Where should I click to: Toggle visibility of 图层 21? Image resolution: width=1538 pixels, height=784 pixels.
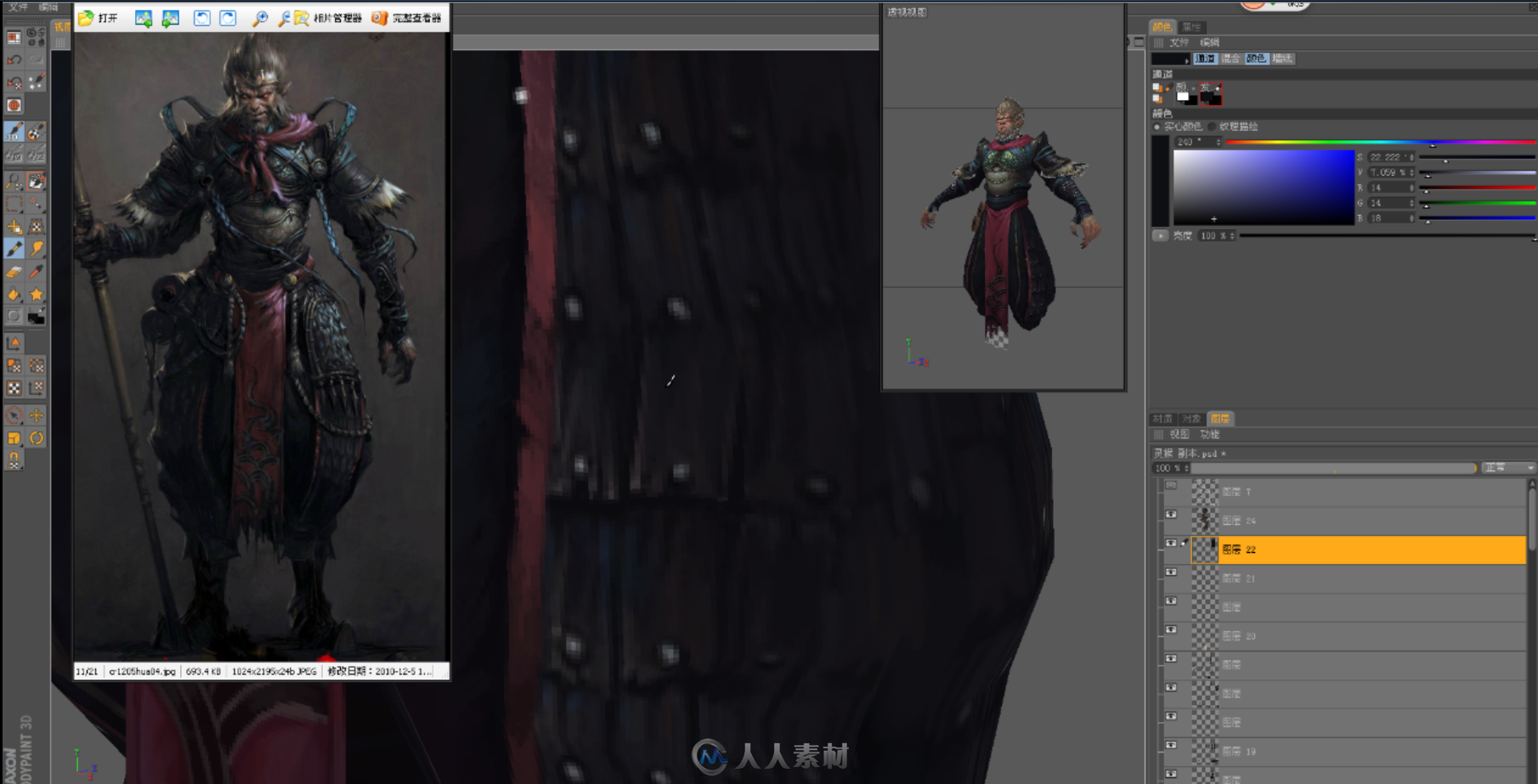[x=1171, y=572]
